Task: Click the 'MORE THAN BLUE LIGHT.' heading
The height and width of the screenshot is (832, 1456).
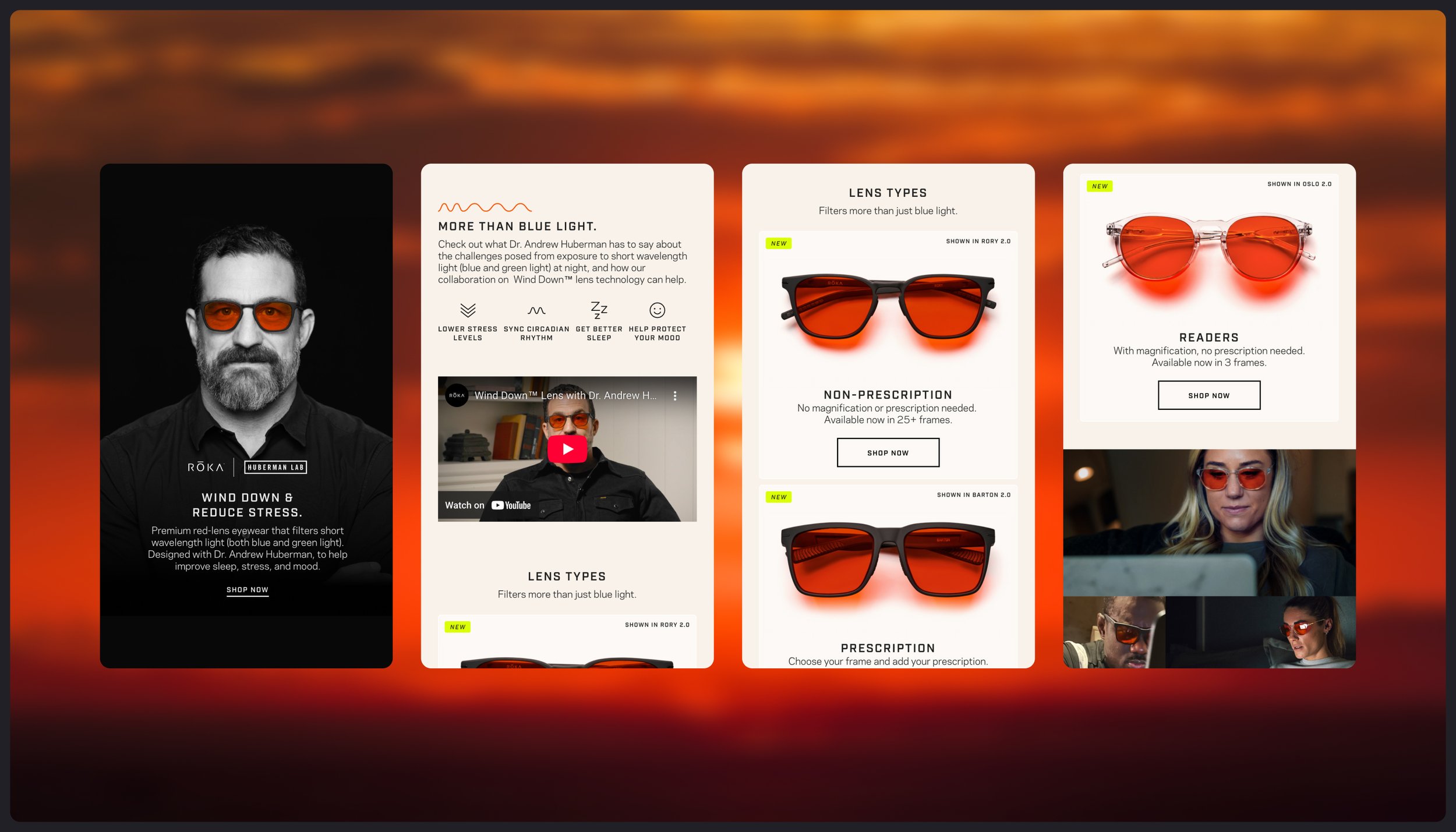Action: pos(517,226)
